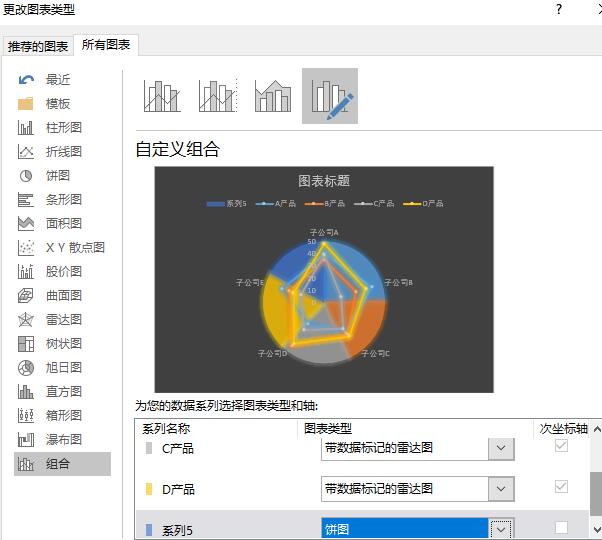602x540 pixels.
Task: Open chart type dropdown for D产品
Action: pos(501,489)
